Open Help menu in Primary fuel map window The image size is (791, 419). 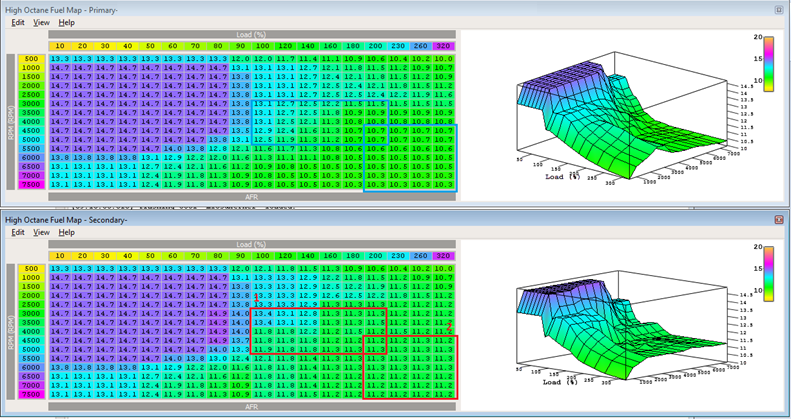tap(66, 22)
